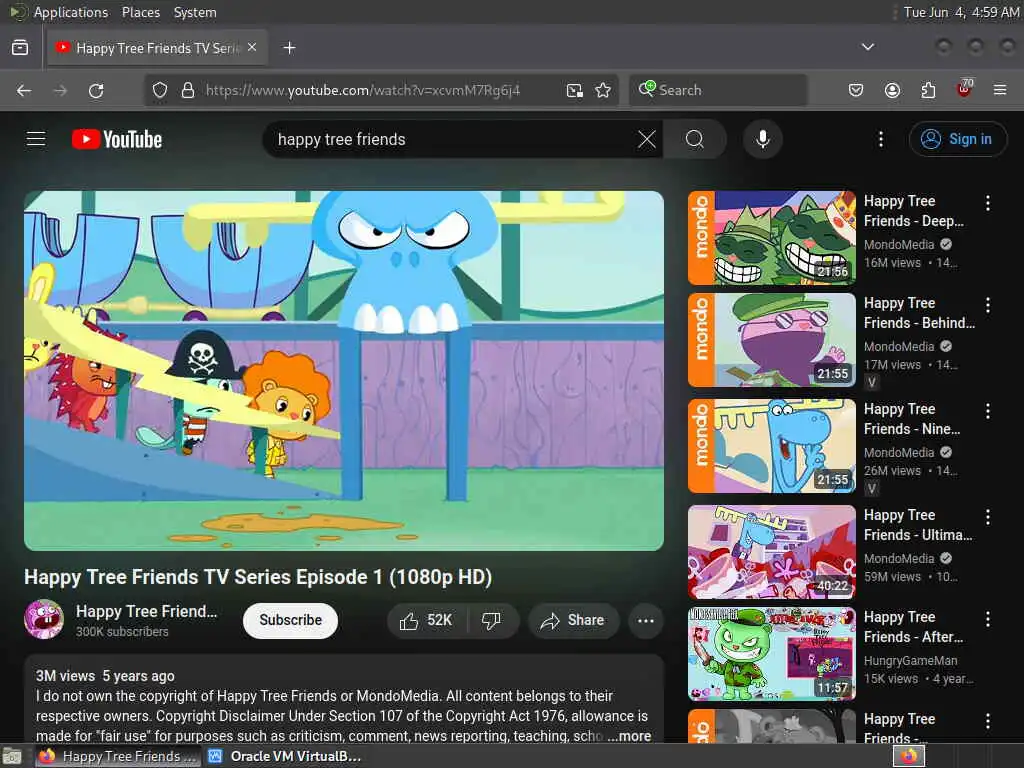Open the Happy Tree Friend... channel name
The image size is (1024, 768).
(146, 611)
